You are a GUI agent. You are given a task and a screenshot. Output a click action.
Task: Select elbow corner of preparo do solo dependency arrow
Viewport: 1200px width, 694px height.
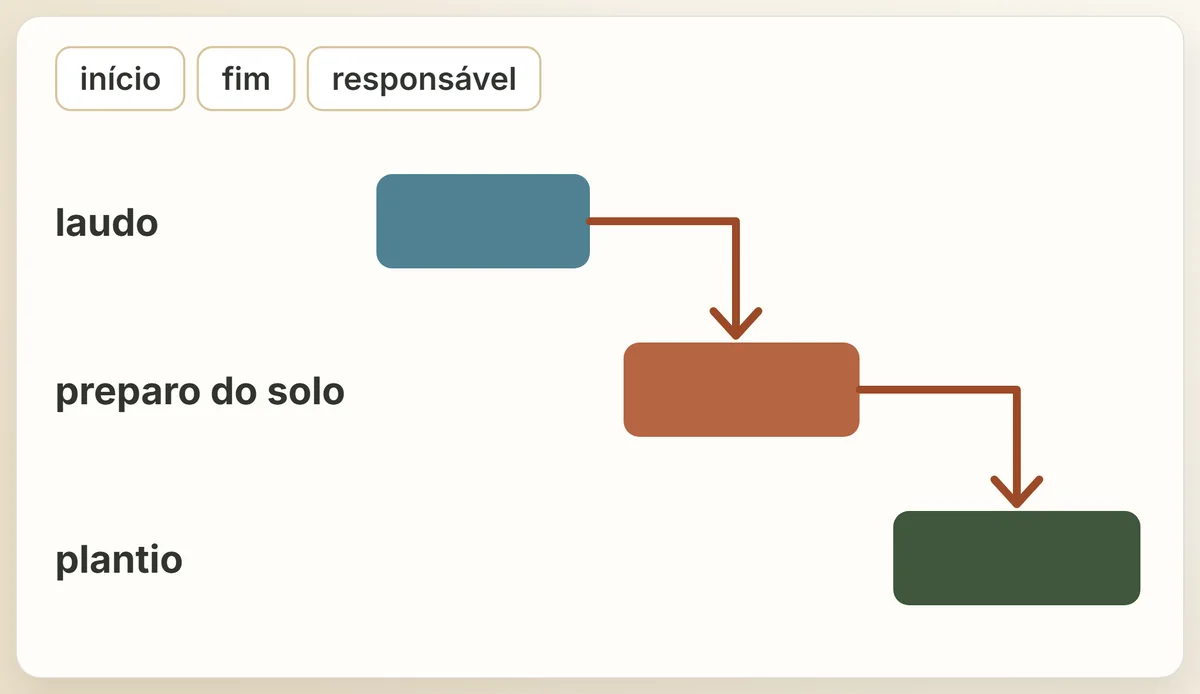(x=1015, y=390)
